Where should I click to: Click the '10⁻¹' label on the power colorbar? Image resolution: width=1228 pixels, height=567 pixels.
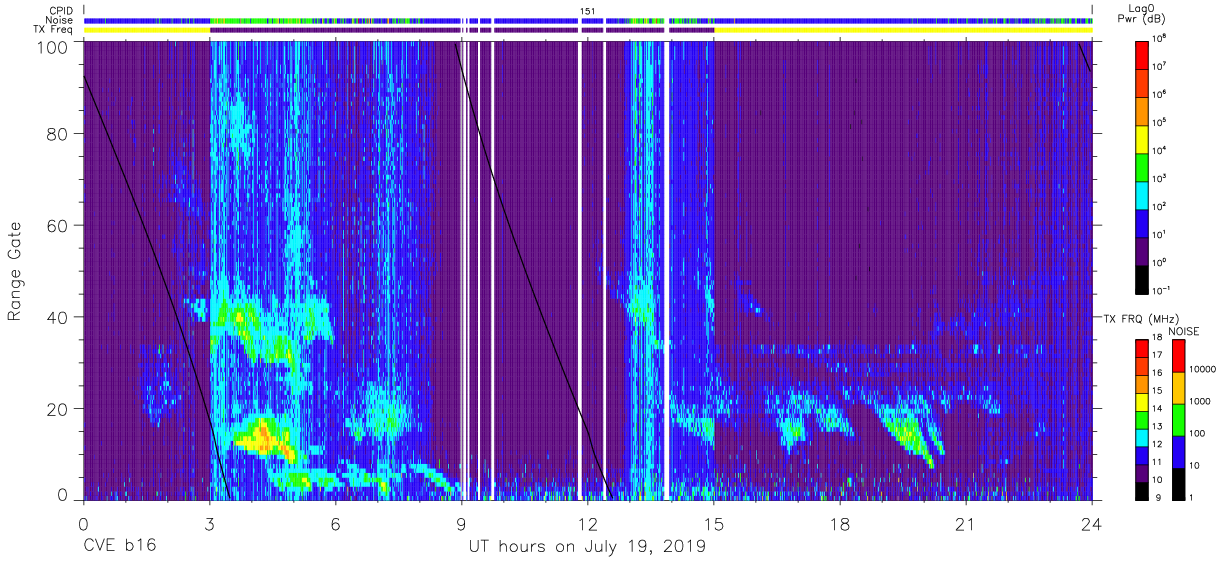click(1162, 291)
